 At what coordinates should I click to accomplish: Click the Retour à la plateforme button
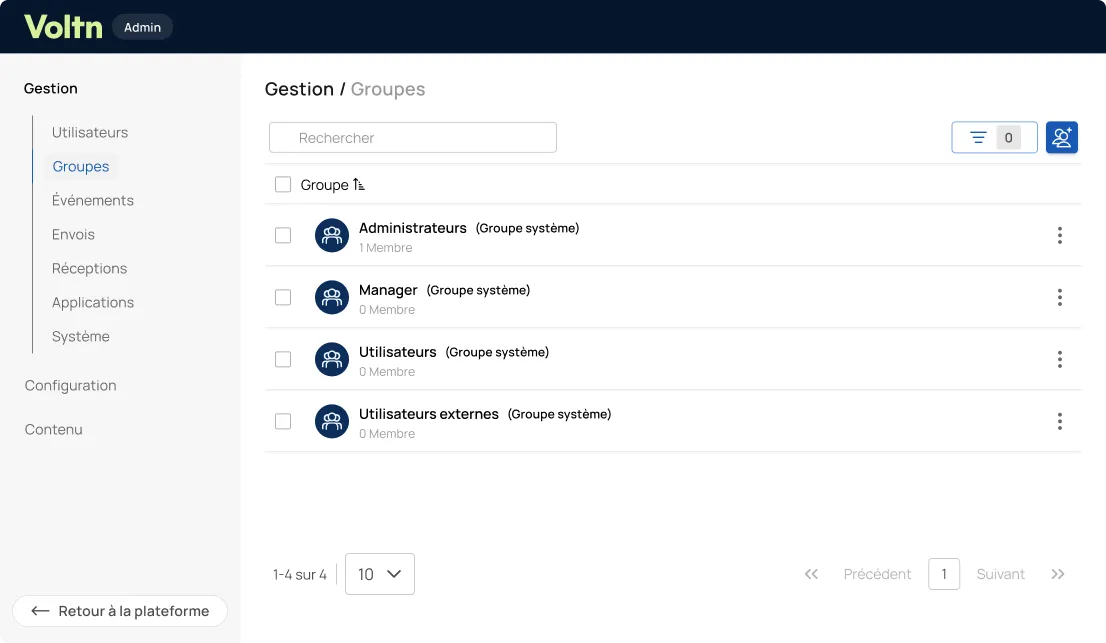click(x=120, y=611)
